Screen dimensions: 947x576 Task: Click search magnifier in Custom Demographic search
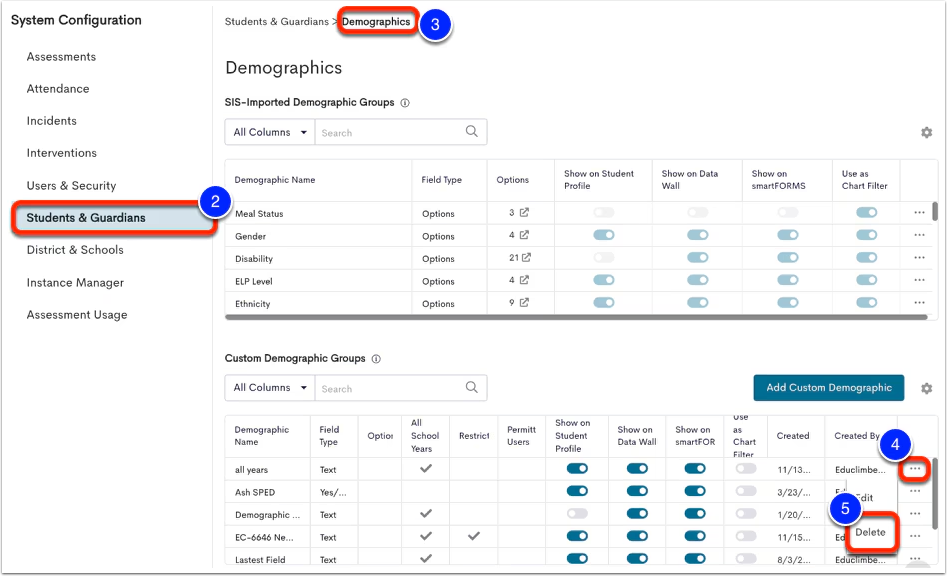(x=472, y=388)
